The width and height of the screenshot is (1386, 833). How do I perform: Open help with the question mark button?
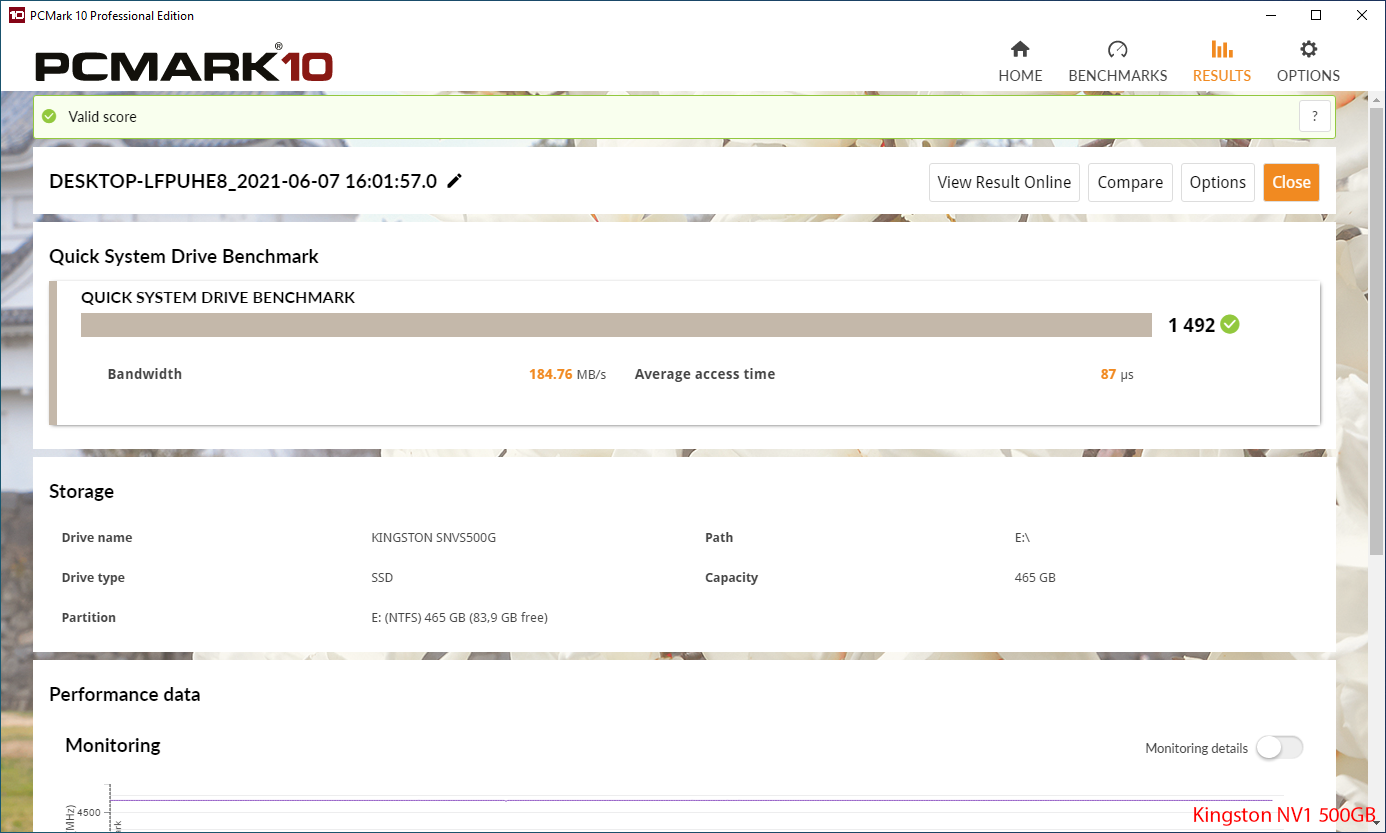(1315, 116)
